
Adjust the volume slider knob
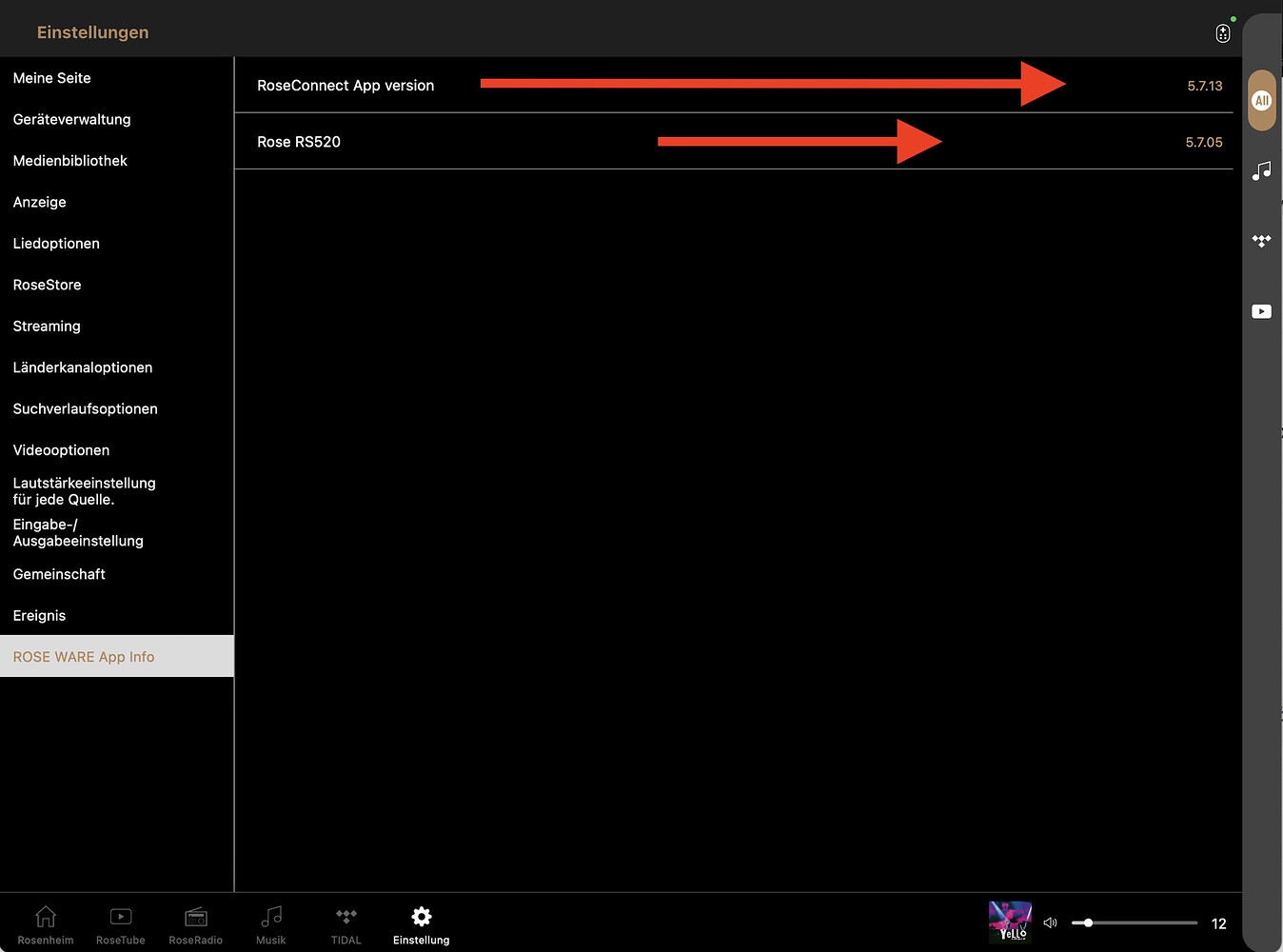pyautogui.click(x=1088, y=922)
